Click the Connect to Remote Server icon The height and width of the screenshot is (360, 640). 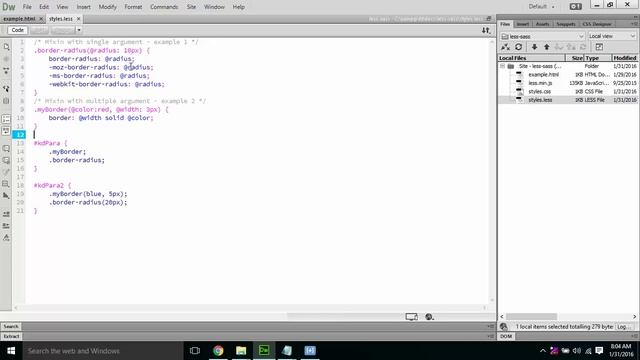(x=505, y=47)
